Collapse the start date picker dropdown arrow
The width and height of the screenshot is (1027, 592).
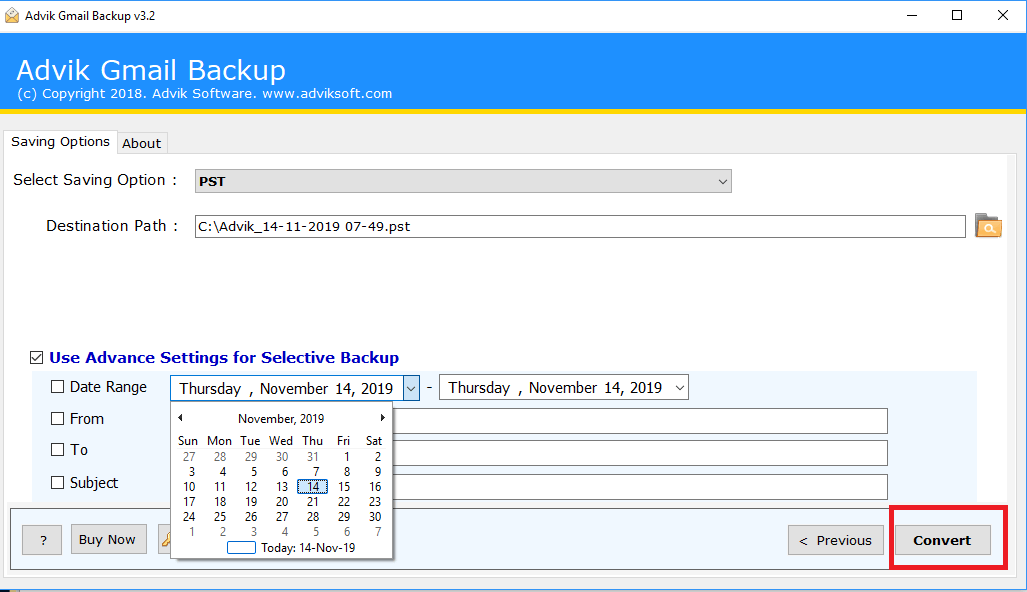coord(411,388)
